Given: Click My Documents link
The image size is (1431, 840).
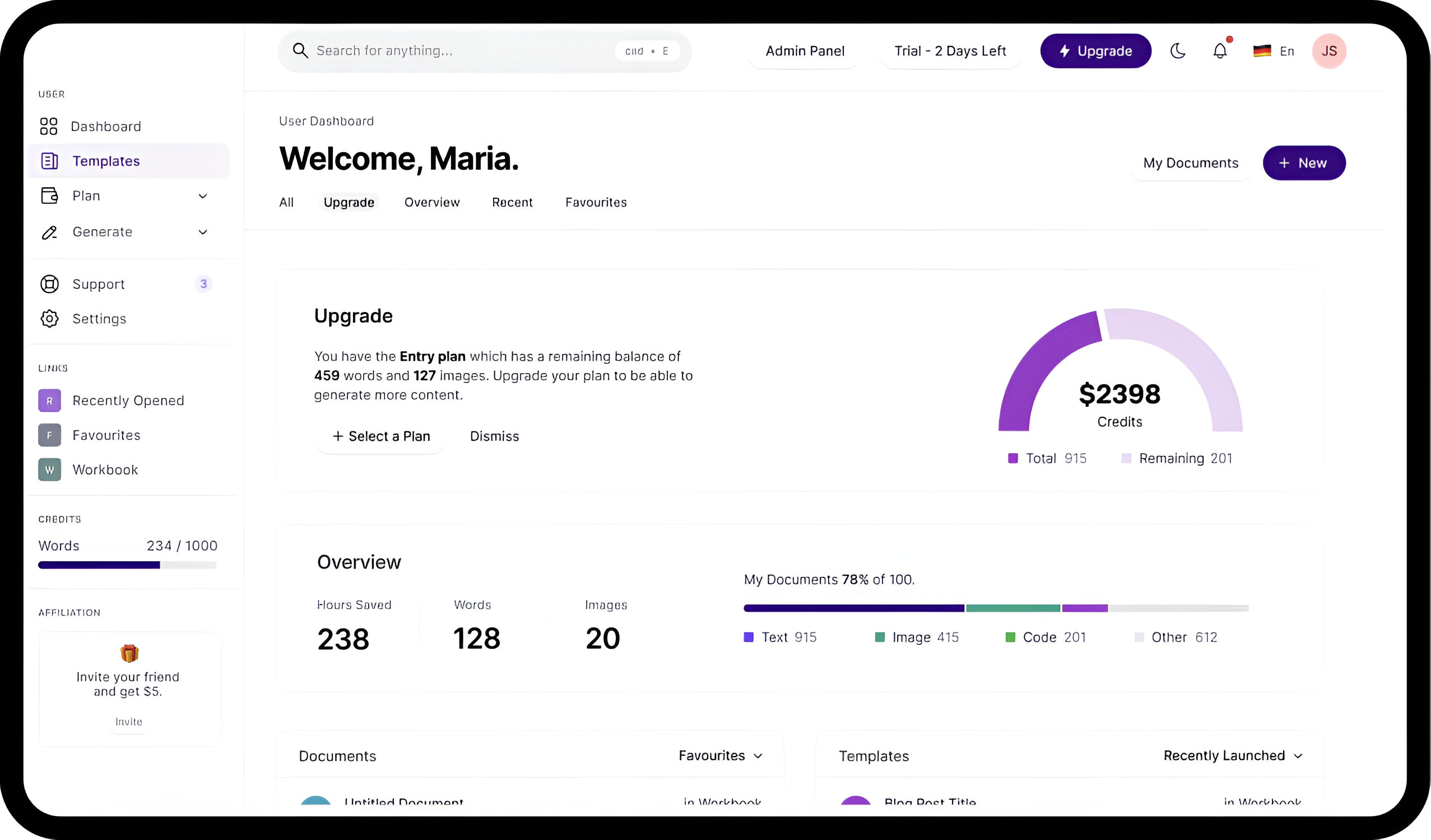Looking at the screenshot, I should coord(1191,162).
